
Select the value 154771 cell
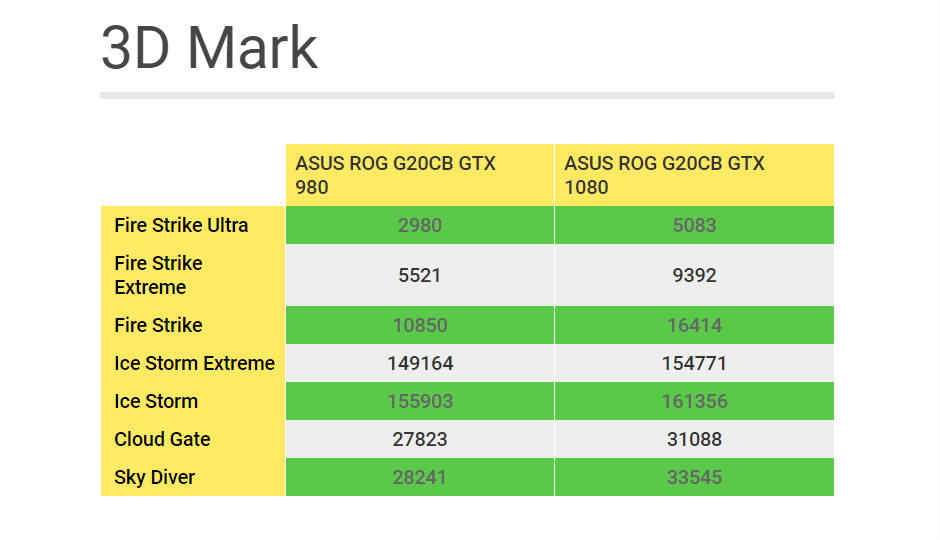tap(694, 363)
